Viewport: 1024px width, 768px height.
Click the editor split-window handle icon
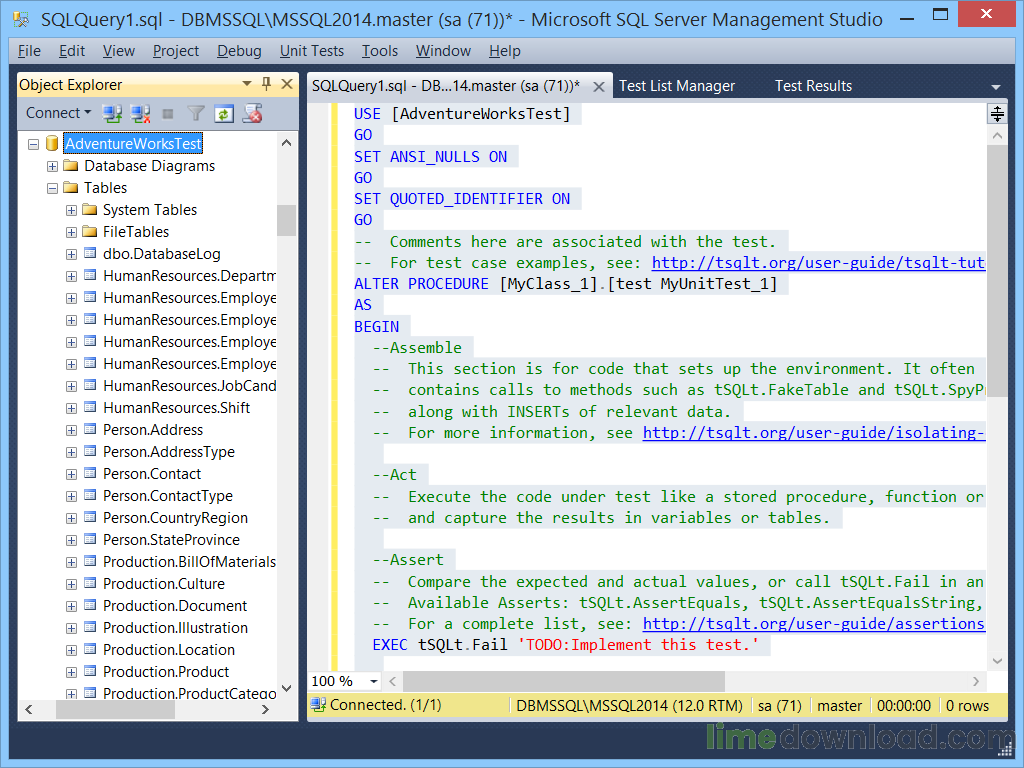click(997, 114)
